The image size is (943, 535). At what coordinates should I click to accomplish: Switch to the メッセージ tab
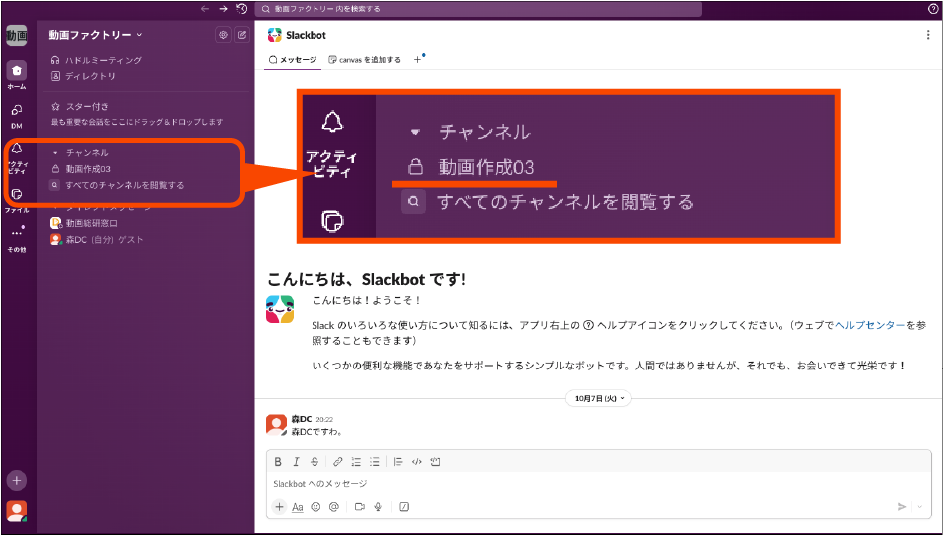click(x=293, y=60)
